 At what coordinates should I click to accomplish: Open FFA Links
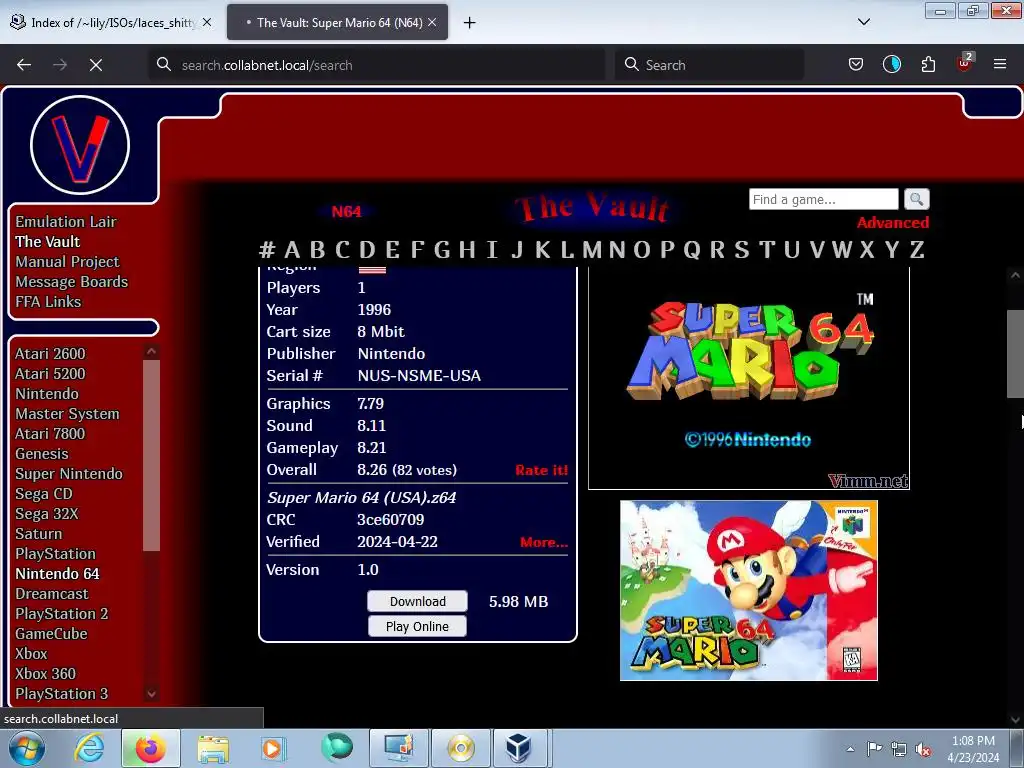[x=48, y=302]
